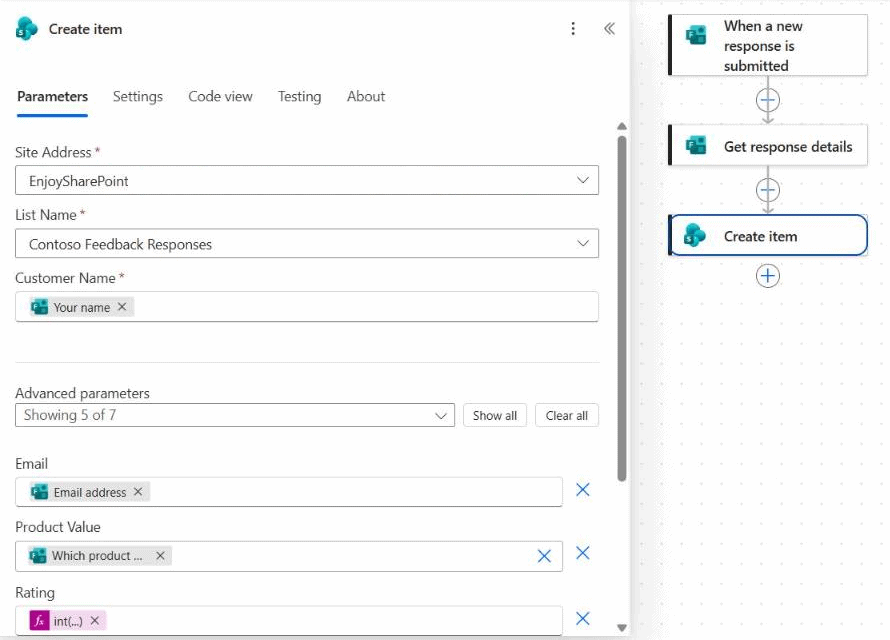
Task: Click the Forms icon on trigger card
Action: click(x=696, y=35)
